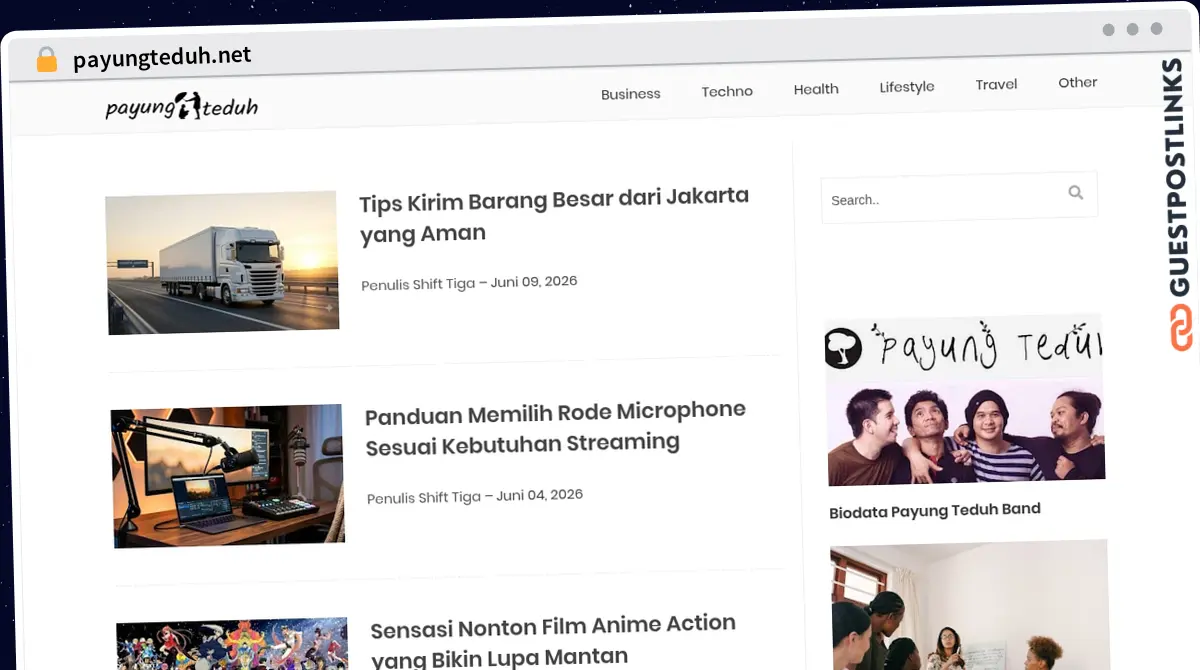Open the Other menu item
The width and height of the screenshot is (1200, 670).
click(1078, 82)
